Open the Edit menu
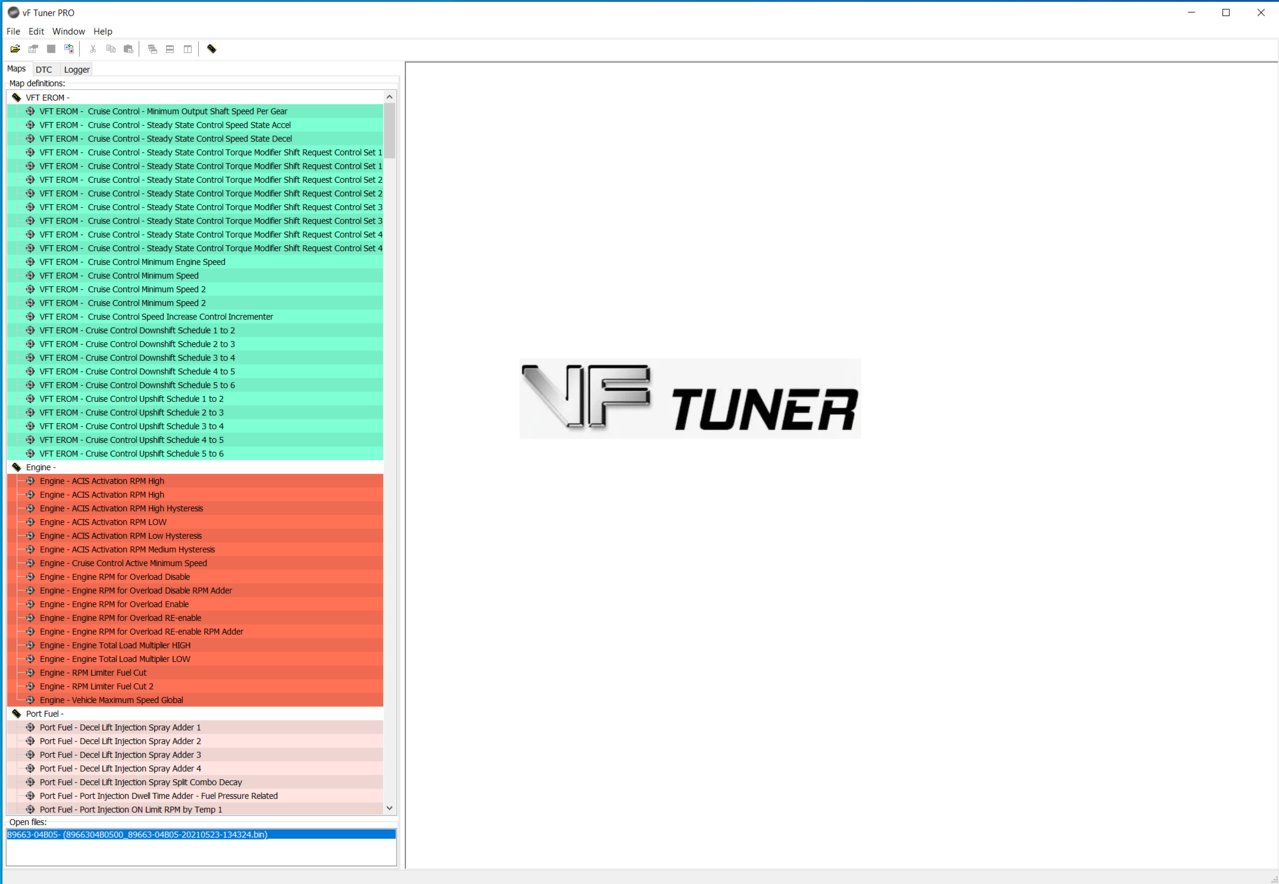Screen dimensions: 1279x884 click(36, 32)
